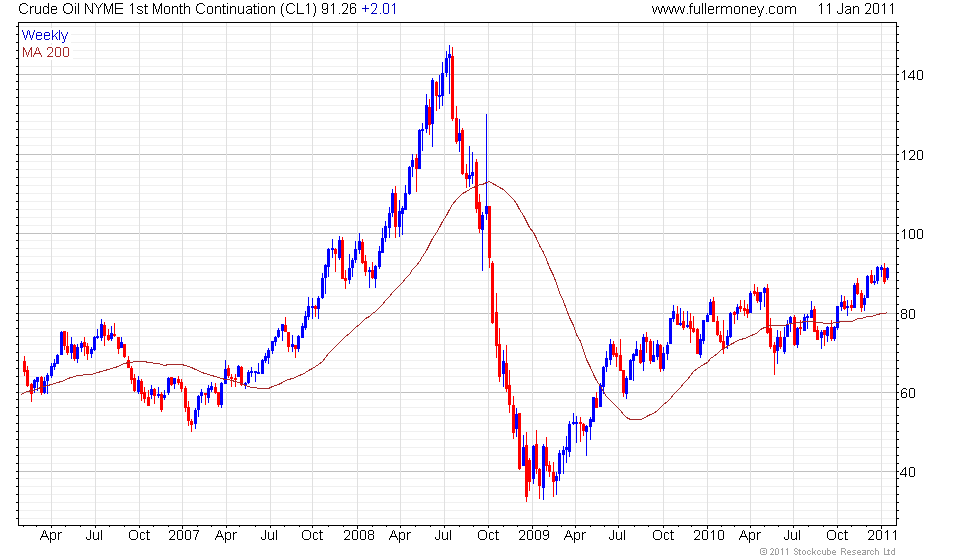Click the 60 price axis label
This screenshot has height=560, width=980.
point(908,393)
